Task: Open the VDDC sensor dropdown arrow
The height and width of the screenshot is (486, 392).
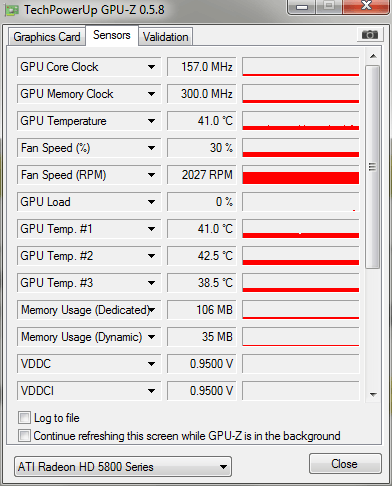Action: coord(151,364)
